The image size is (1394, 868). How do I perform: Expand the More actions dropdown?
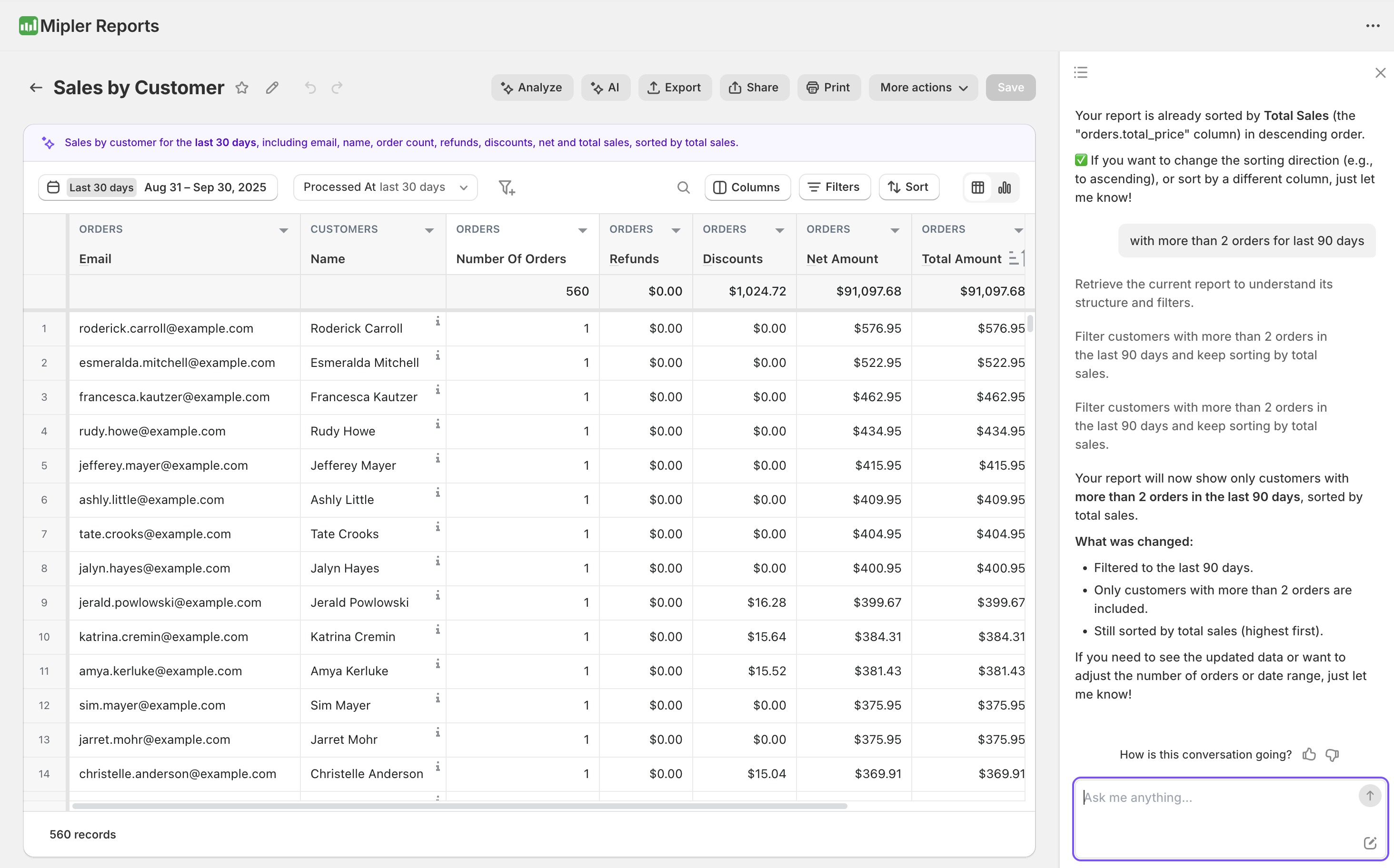click(923, 88)
